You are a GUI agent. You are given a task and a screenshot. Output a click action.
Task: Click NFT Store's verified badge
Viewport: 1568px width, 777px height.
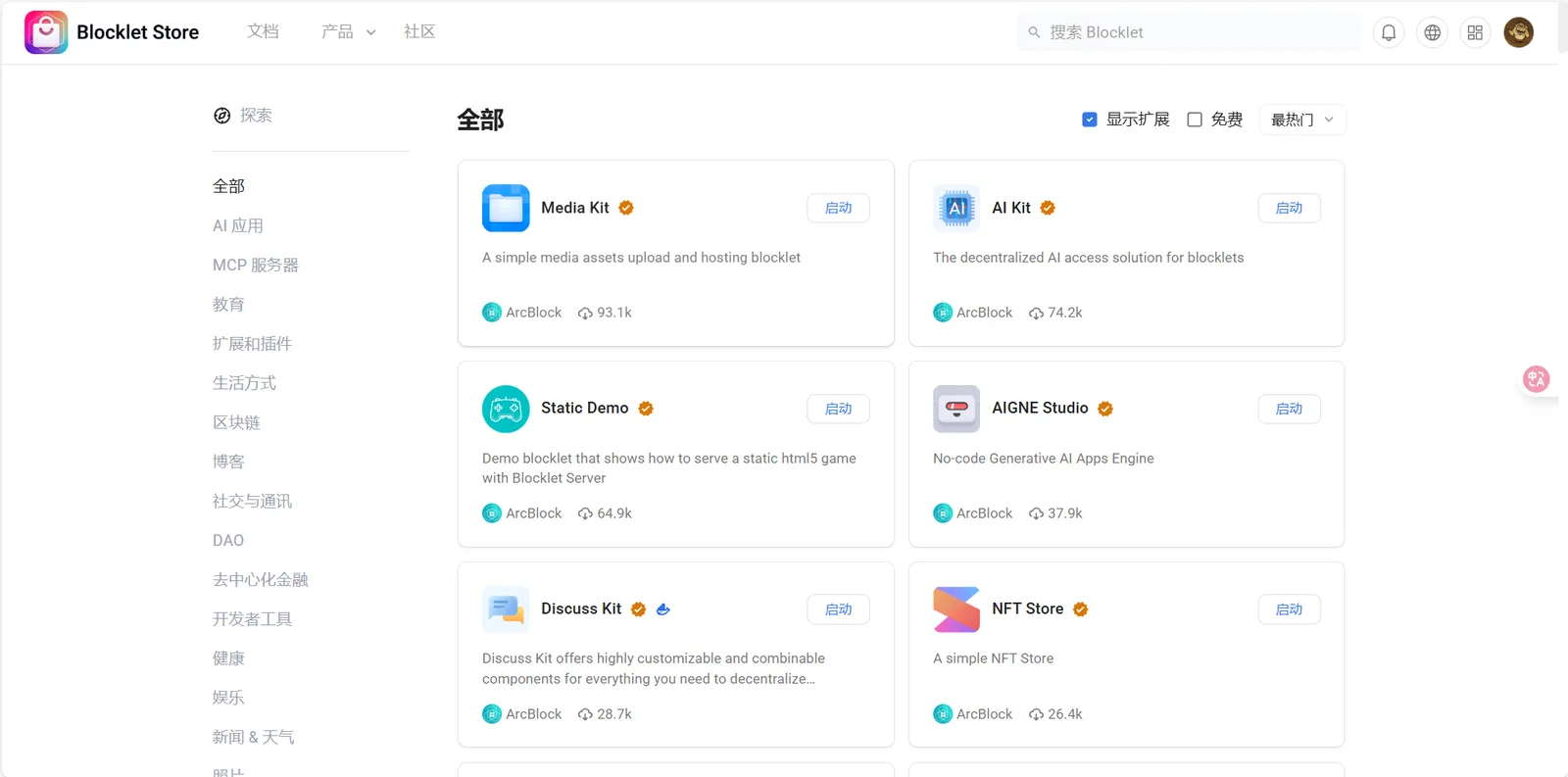point(1081,609)
